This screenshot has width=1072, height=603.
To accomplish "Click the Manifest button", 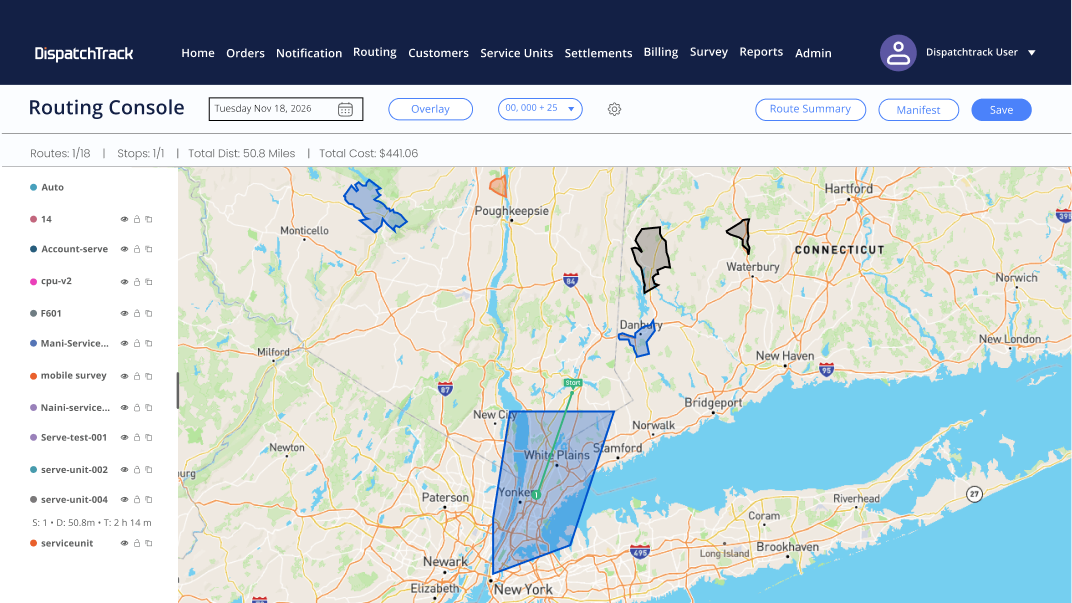I will click(x=918, y=109).
